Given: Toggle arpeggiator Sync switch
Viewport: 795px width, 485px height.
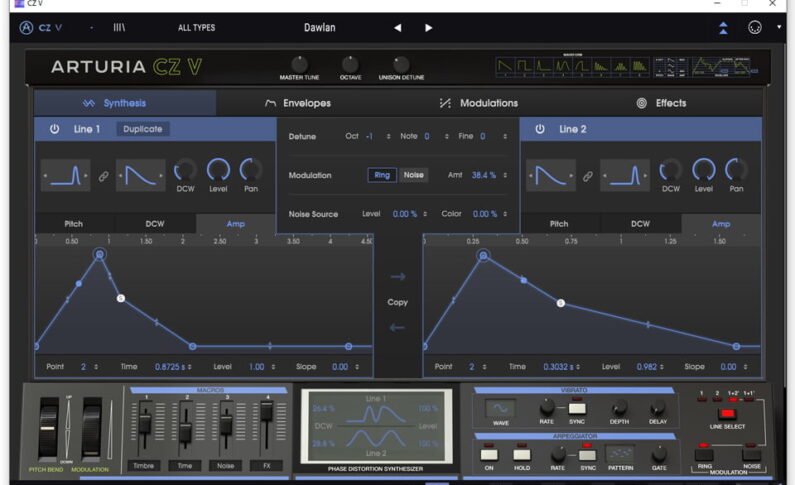Looking at the screenshot, I should pos(587,454).
